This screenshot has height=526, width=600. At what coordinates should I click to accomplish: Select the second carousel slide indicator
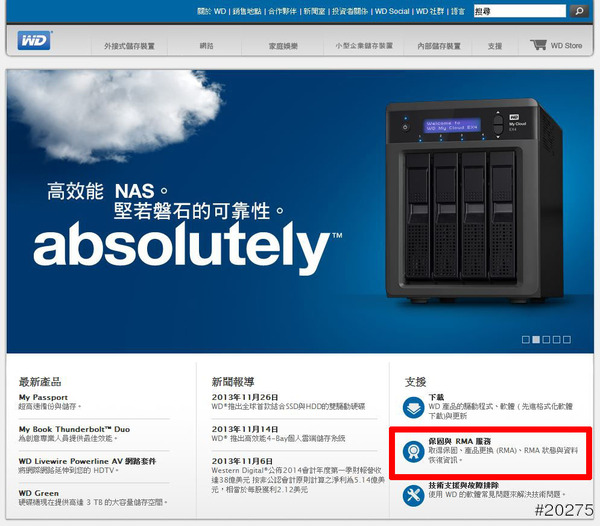click(537, 340)
